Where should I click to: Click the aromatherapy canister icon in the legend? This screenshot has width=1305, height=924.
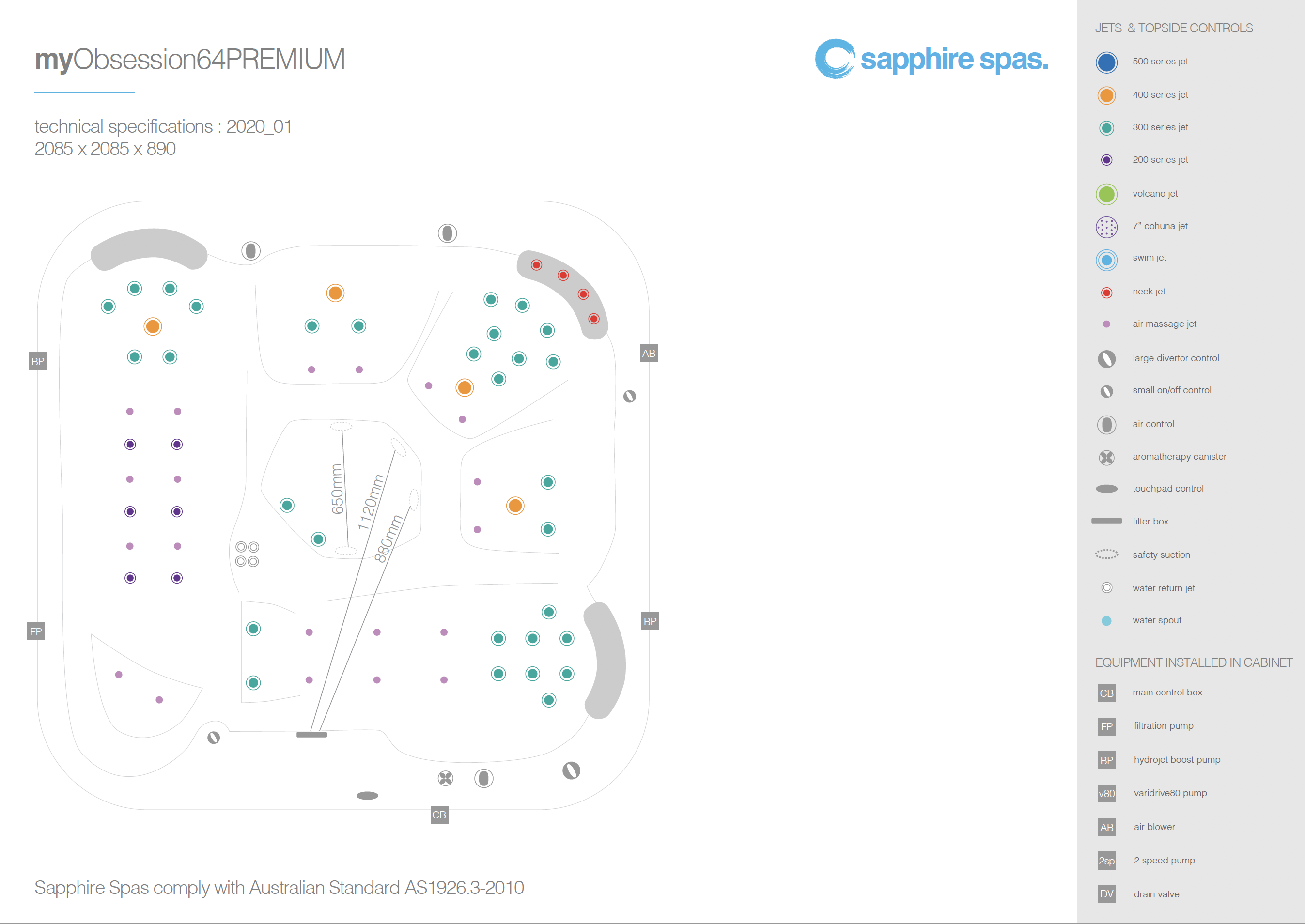1106,458
